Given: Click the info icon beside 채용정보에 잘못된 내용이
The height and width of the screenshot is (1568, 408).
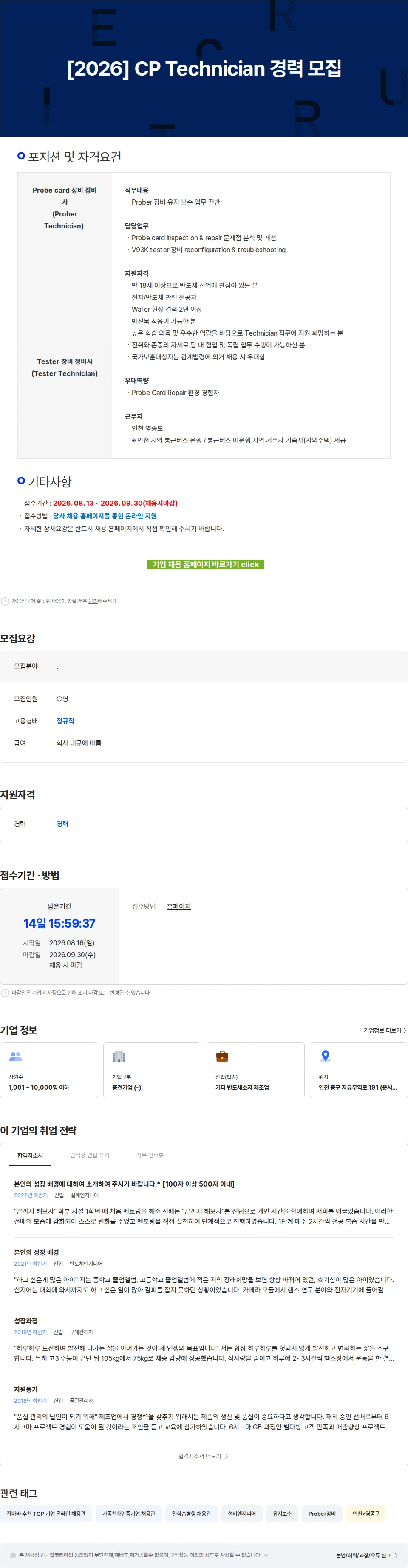Looking at the screenshot, I should pos(5,601).
